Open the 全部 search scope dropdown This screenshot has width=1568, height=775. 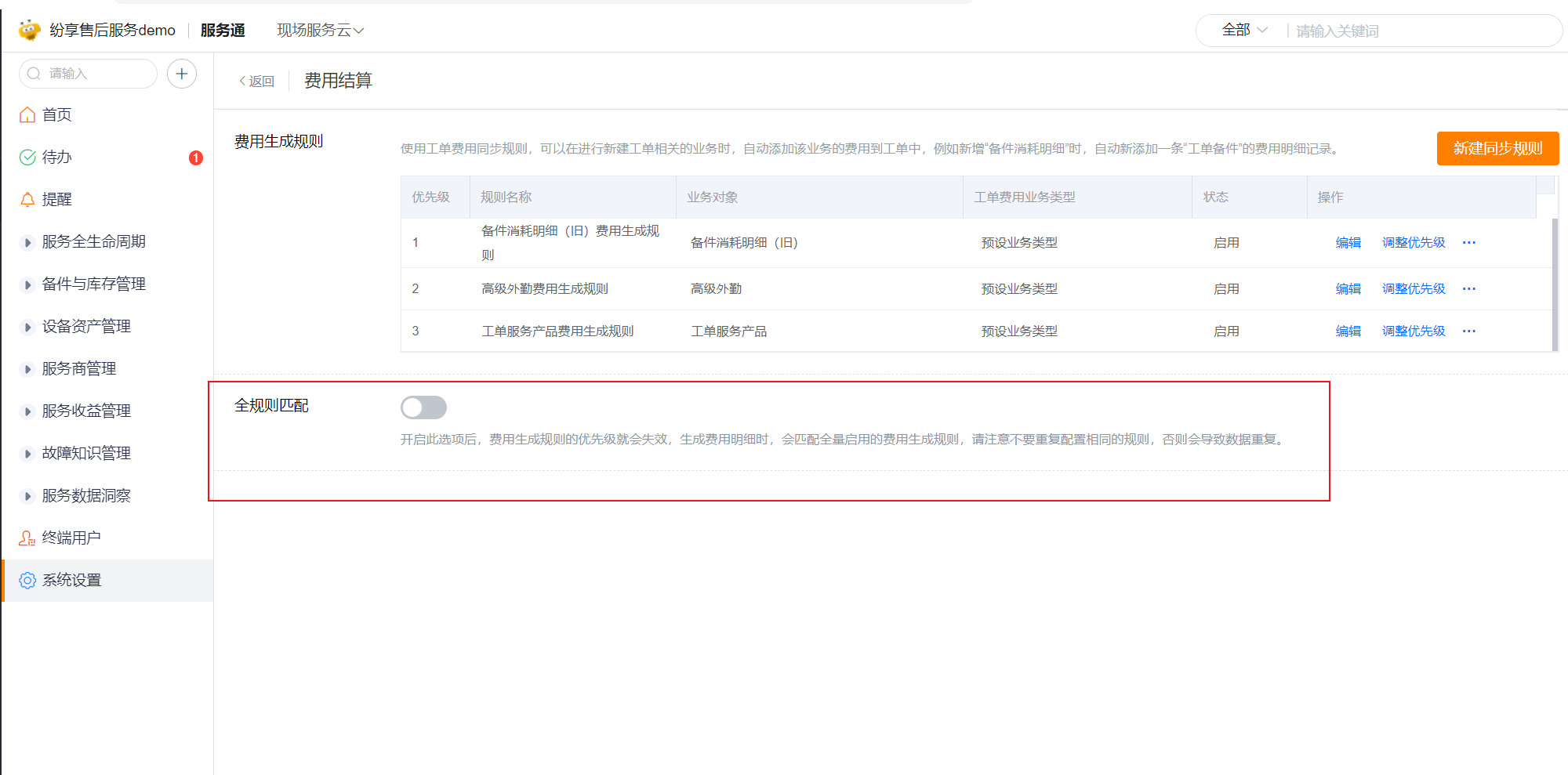coord(1244,30)
